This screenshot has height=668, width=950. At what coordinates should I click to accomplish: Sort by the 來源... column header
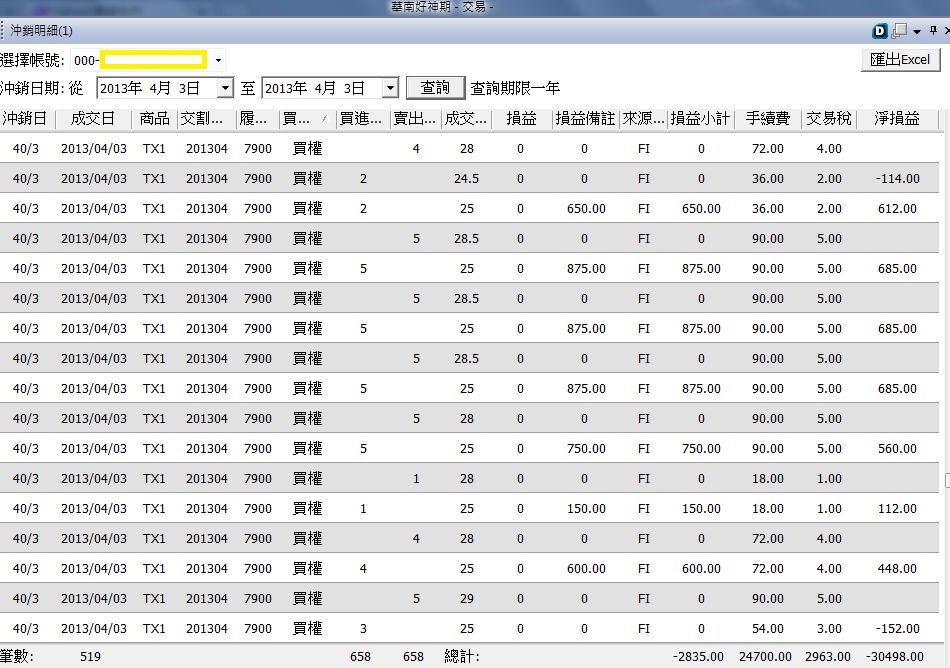coord(643,119)
